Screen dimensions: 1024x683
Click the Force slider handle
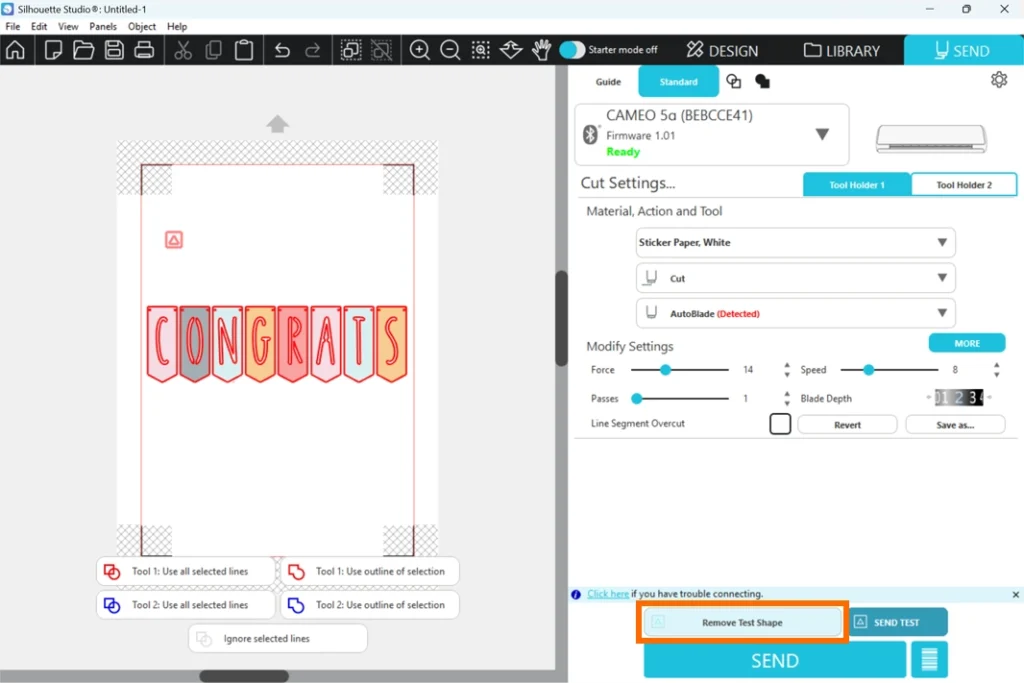[x=665, y=370]
